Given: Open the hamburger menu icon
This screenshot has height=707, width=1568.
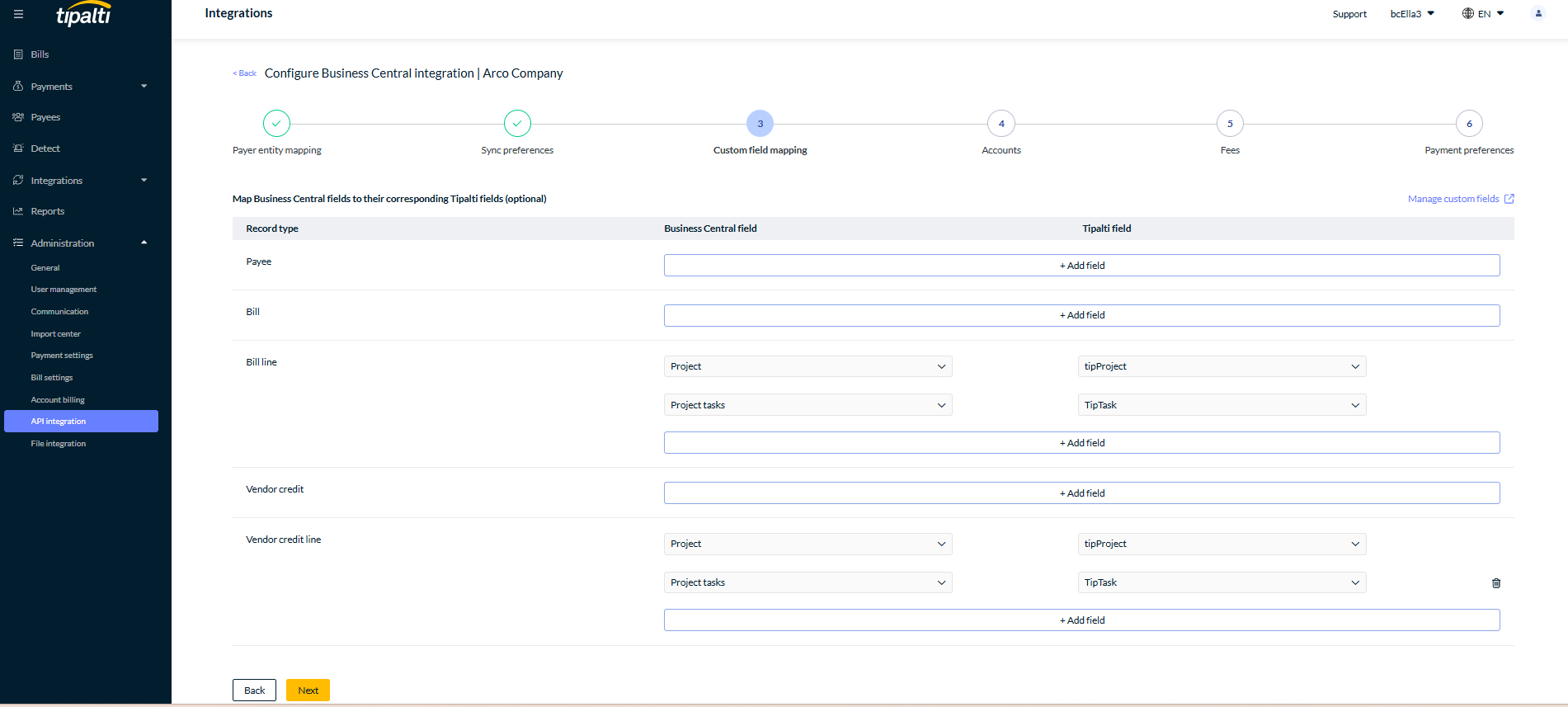Looking at the screenshot, I should pyautogui.click(x=18, y=14).
